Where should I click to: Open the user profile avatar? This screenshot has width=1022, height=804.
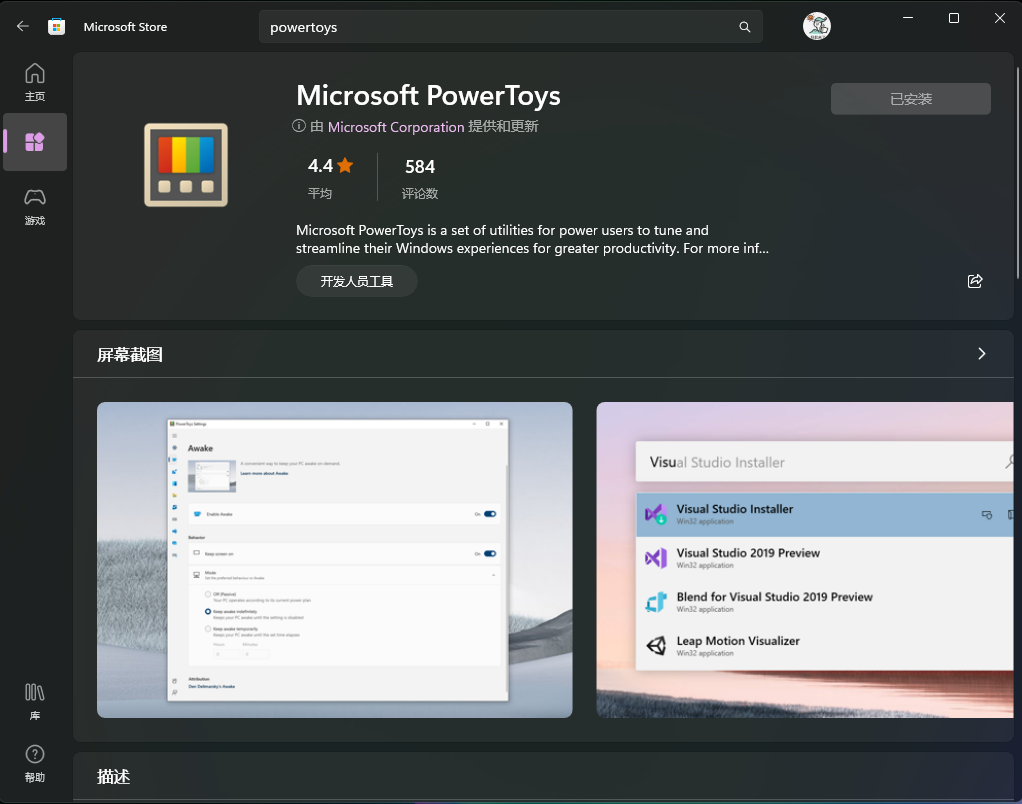tap(817, 27)
